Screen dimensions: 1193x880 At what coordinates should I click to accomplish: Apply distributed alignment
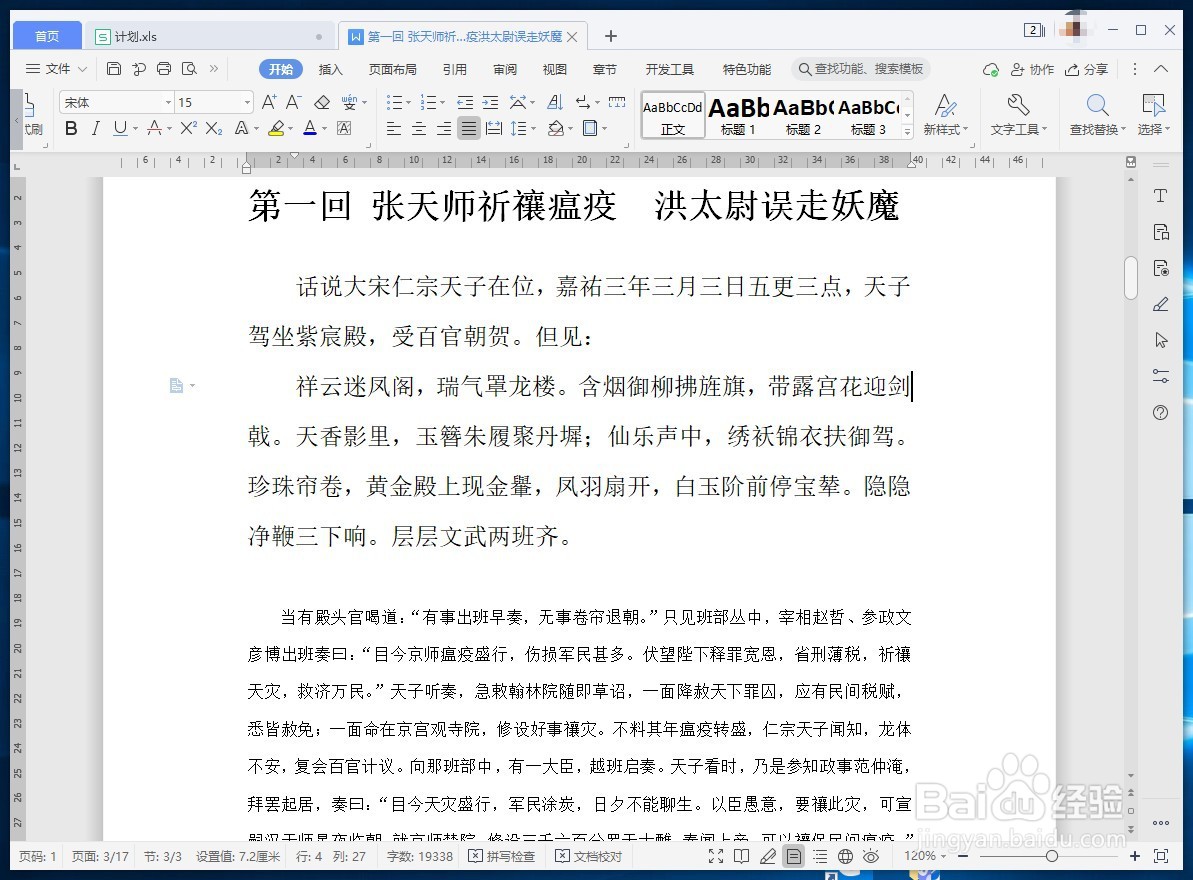click(x=494, y=129)
